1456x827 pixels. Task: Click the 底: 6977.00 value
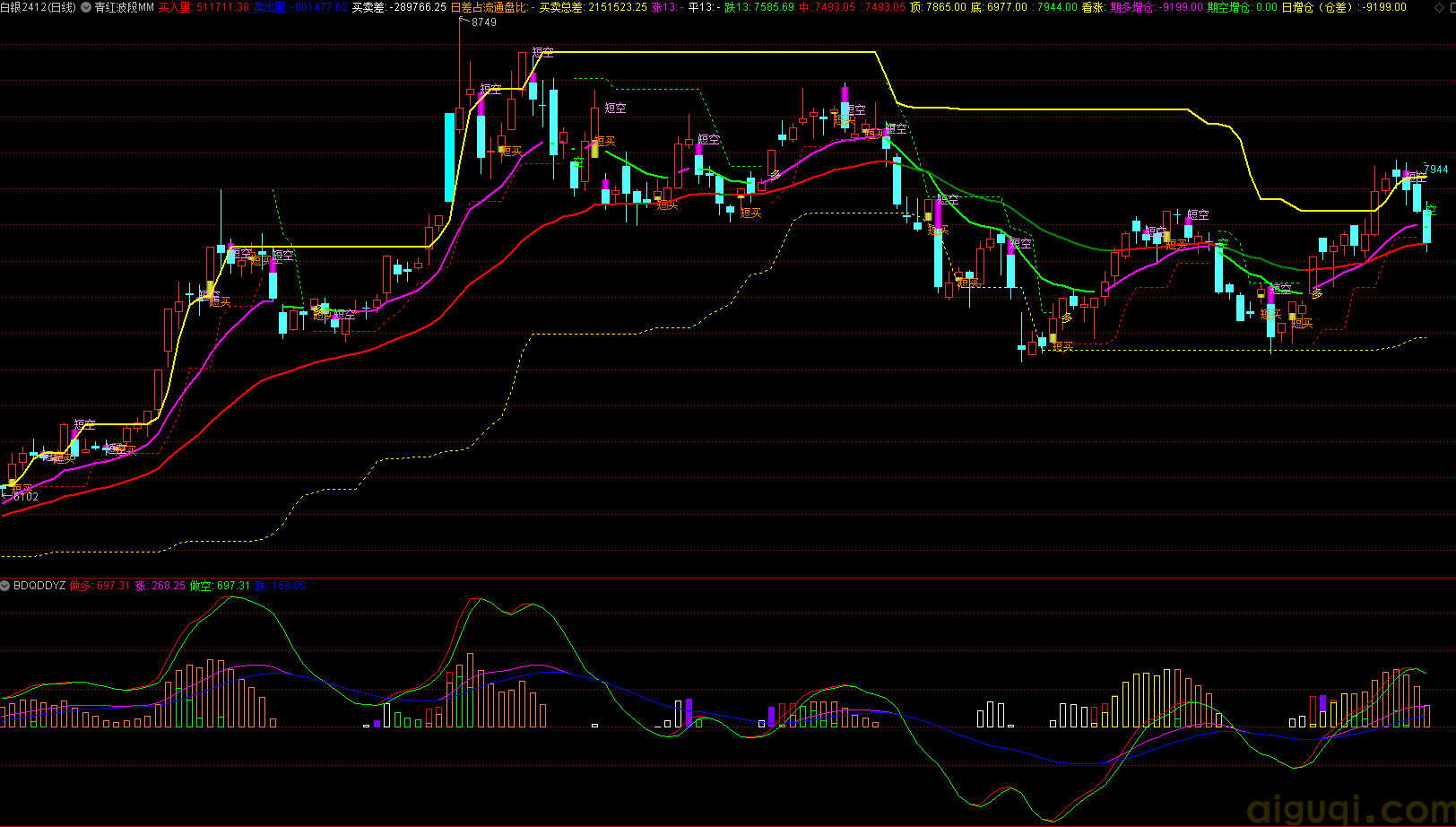[999, 7]
